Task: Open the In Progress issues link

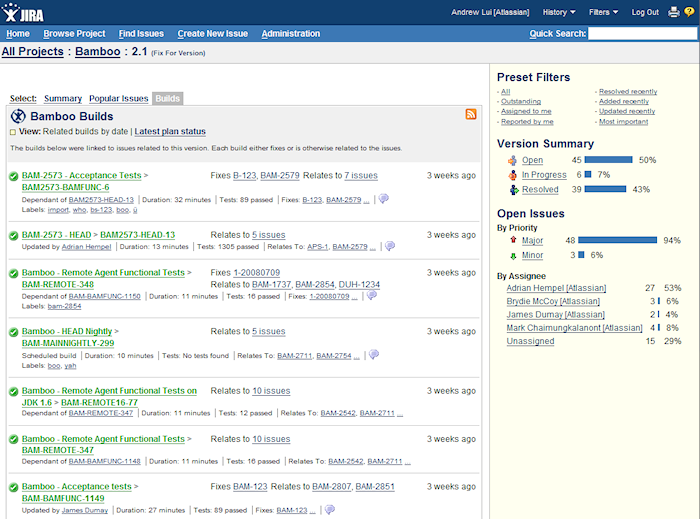Action: tap(544, 175)
